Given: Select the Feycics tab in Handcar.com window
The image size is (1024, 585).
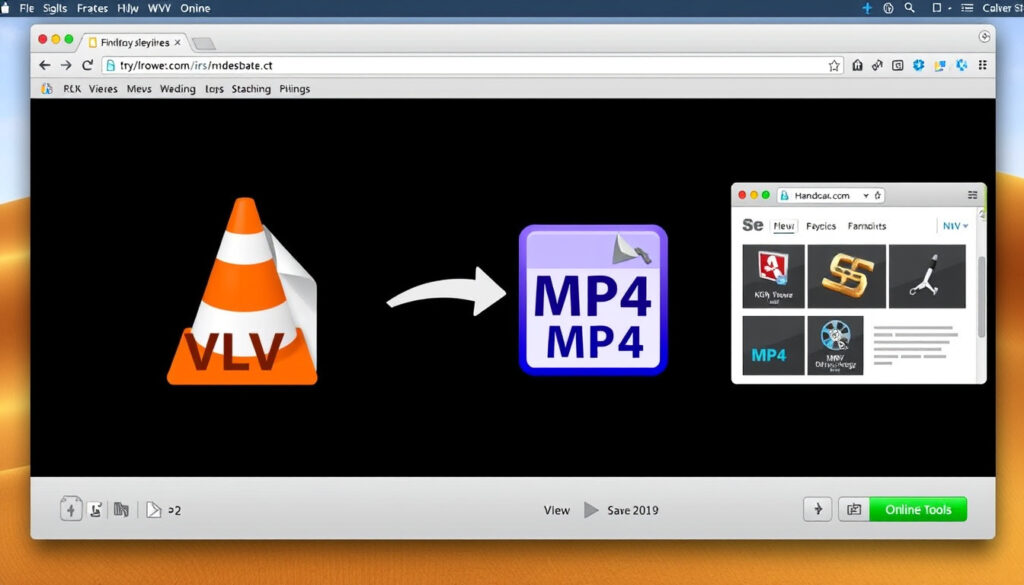Looking at the screenshot, I should click(821, 226).
